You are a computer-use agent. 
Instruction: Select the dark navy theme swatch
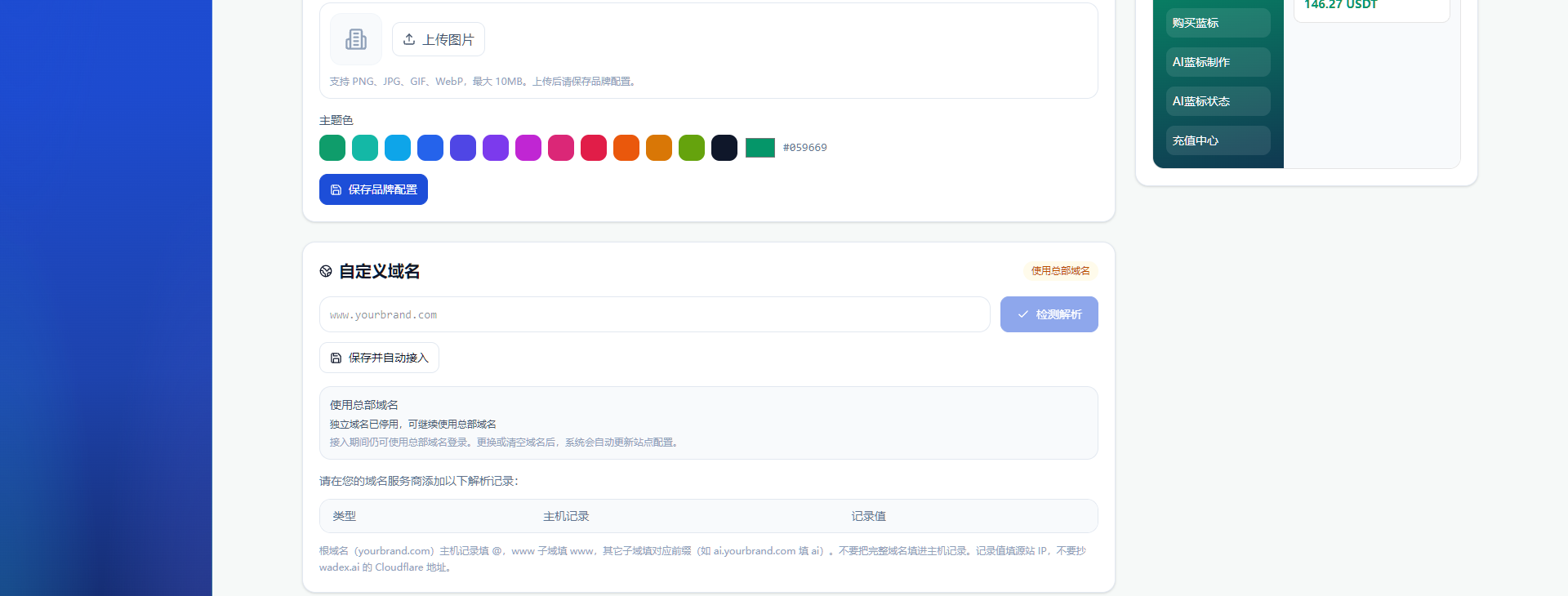coord(724,148)
